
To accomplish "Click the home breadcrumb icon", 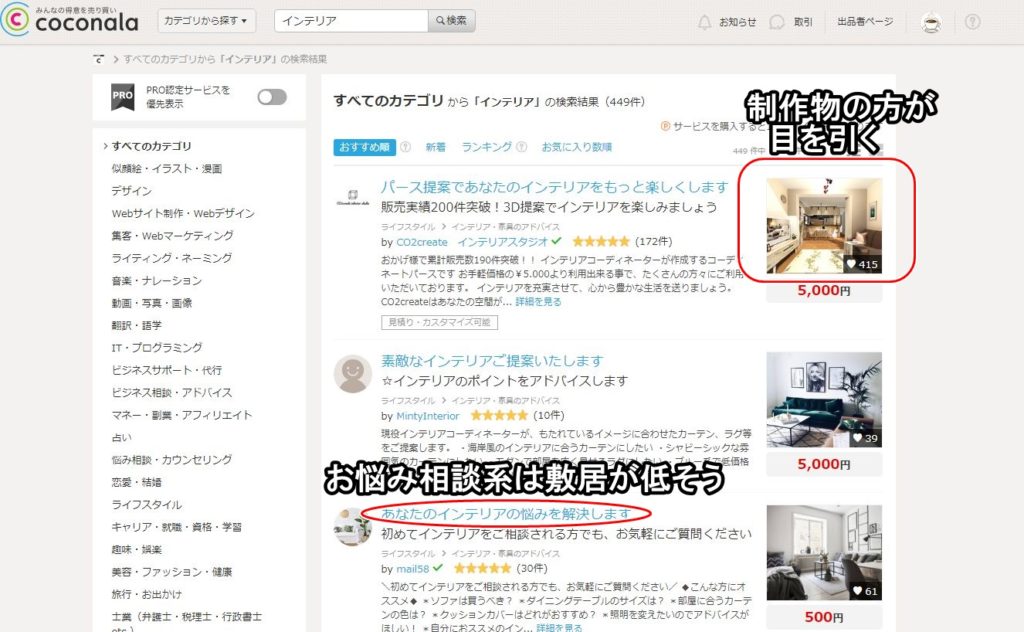I will tap(99, 59).
